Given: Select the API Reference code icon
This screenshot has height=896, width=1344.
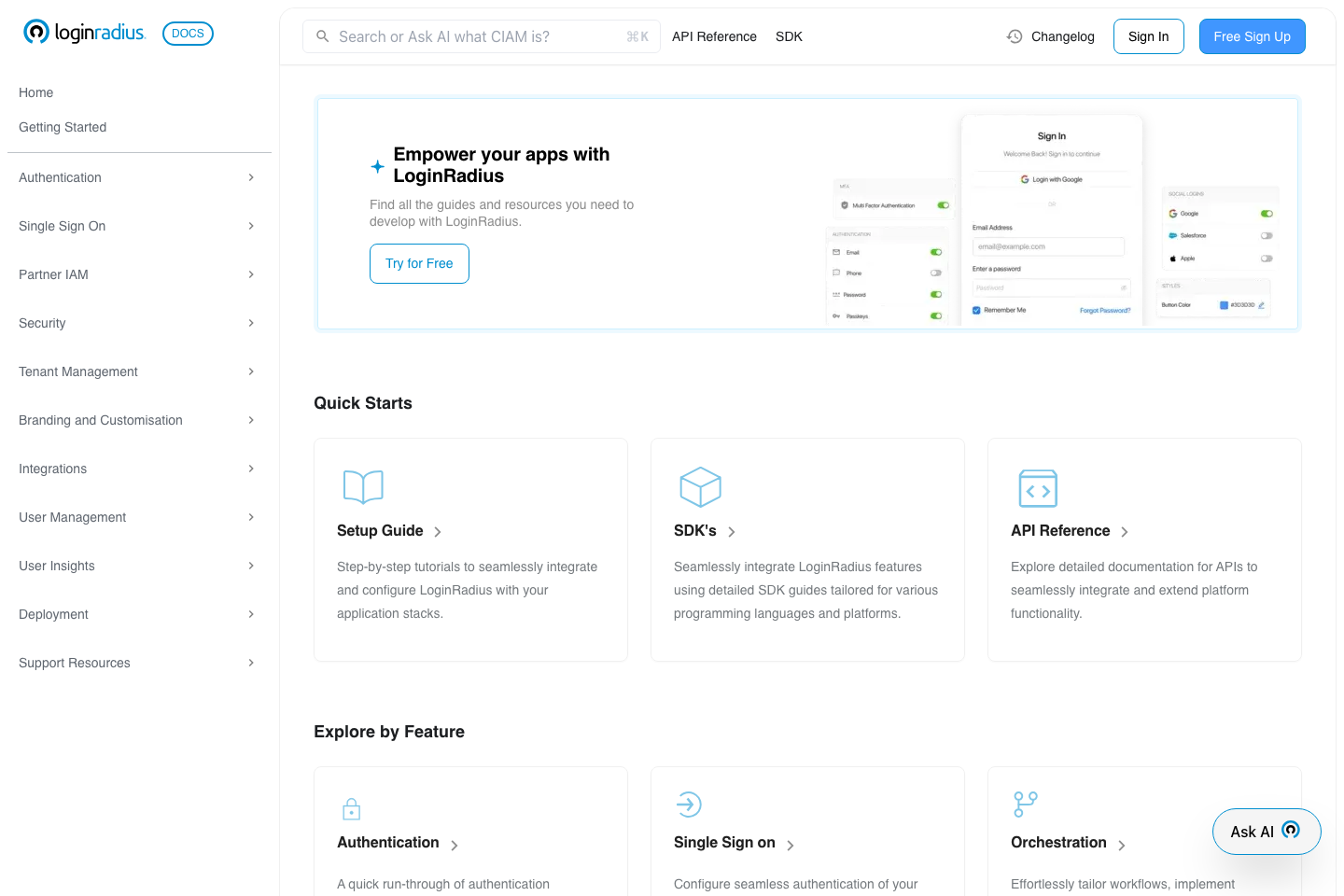Looking at the screenshot, I should coord(1038,487).
